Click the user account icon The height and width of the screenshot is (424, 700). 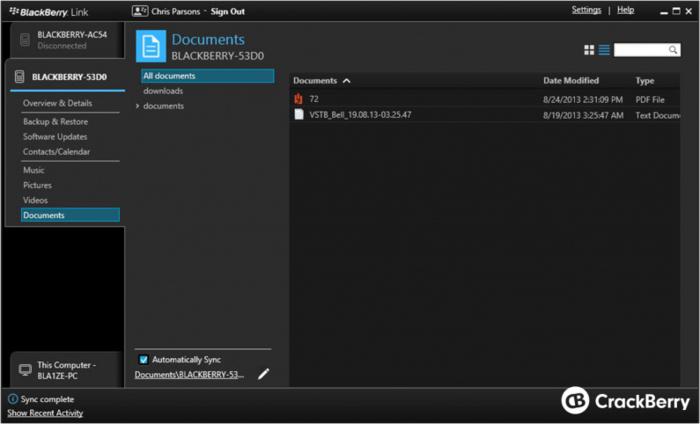140,11
